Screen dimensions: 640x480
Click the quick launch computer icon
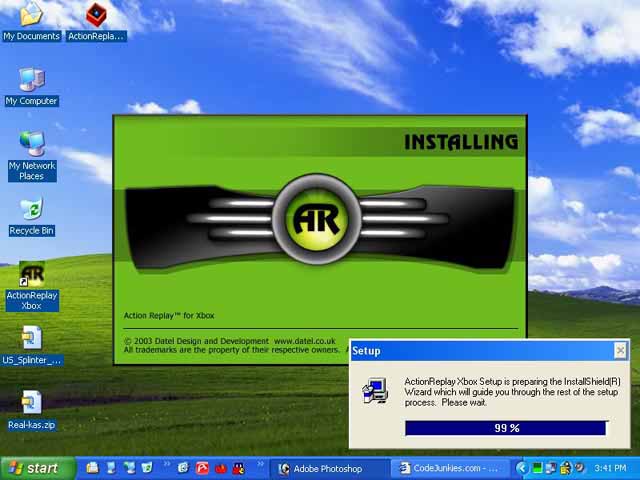click(x=111, y=468)
